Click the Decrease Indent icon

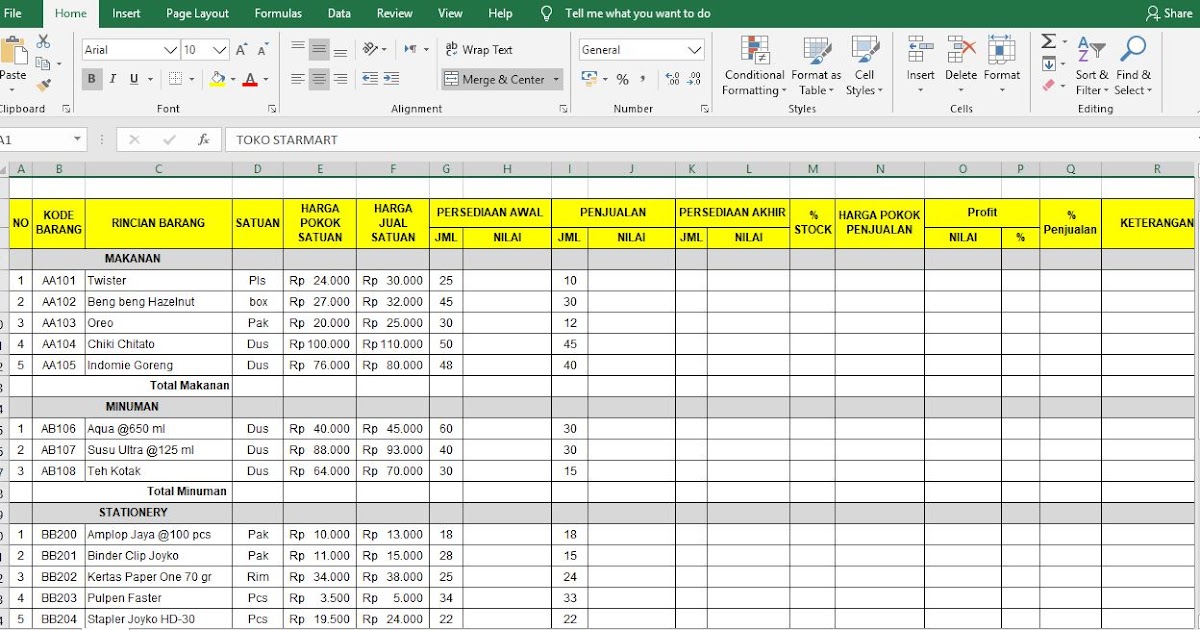pyautogui.click(x=370, y=79)
